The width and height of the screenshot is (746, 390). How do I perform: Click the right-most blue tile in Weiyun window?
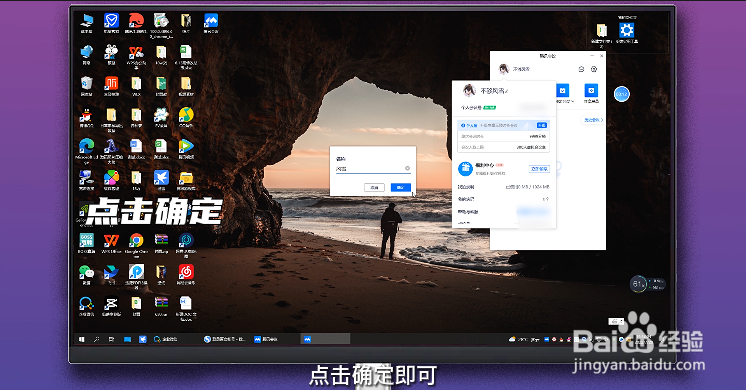click(x=591, y=90)
